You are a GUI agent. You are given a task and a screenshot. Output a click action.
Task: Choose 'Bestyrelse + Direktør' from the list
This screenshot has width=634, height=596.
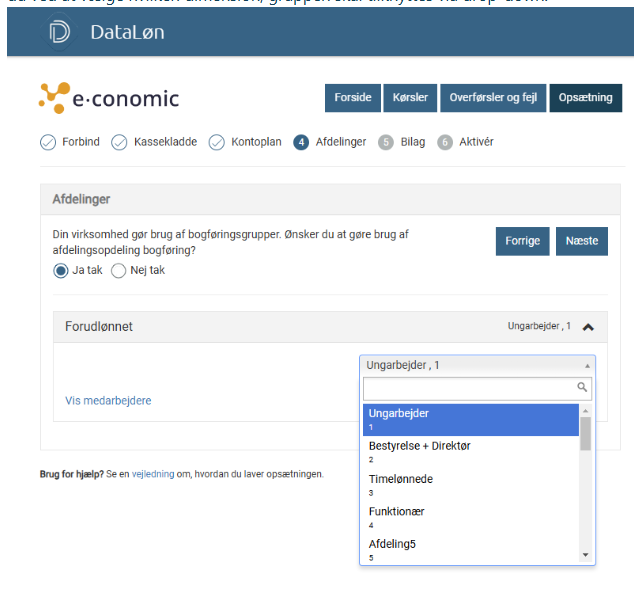click(419, 446)
